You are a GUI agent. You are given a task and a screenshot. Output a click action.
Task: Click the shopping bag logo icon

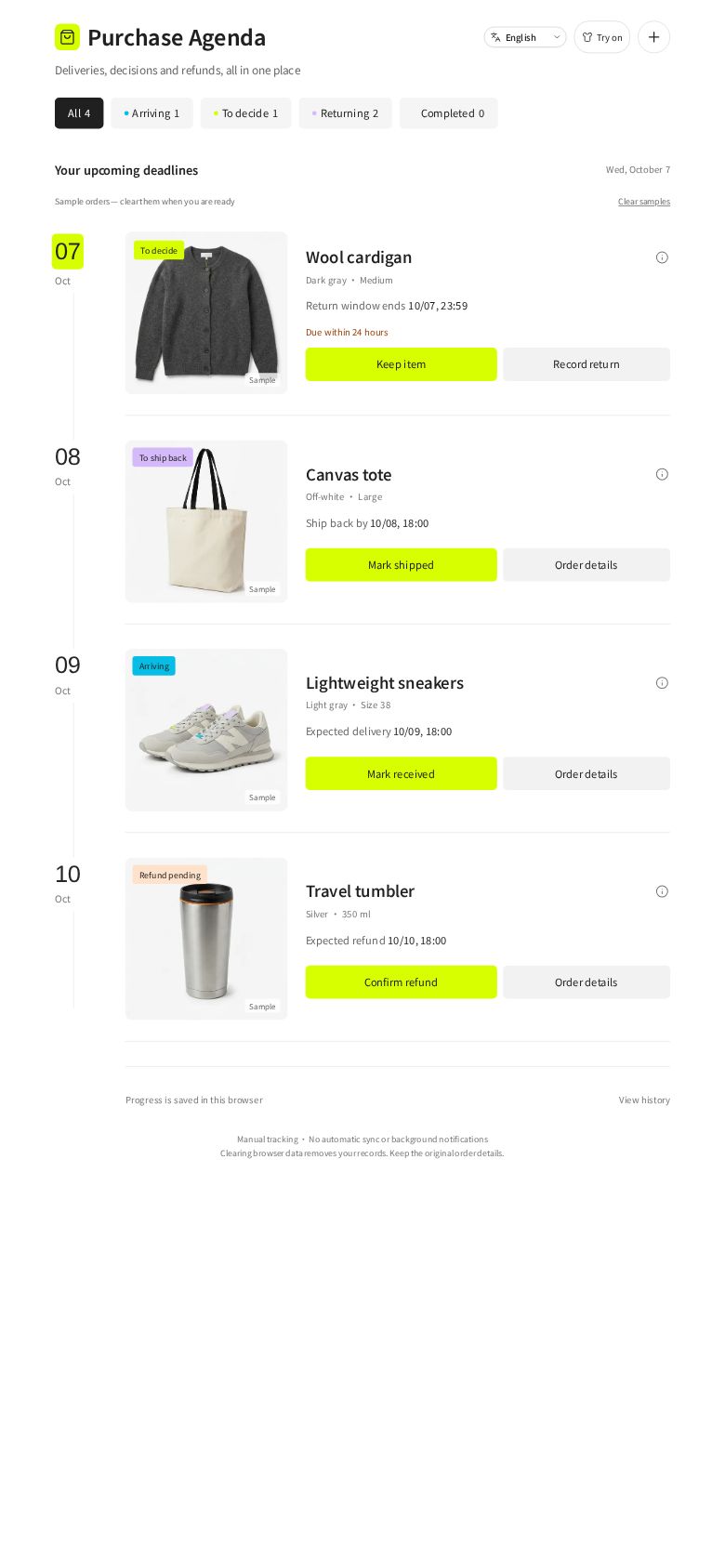coord(67,37)
